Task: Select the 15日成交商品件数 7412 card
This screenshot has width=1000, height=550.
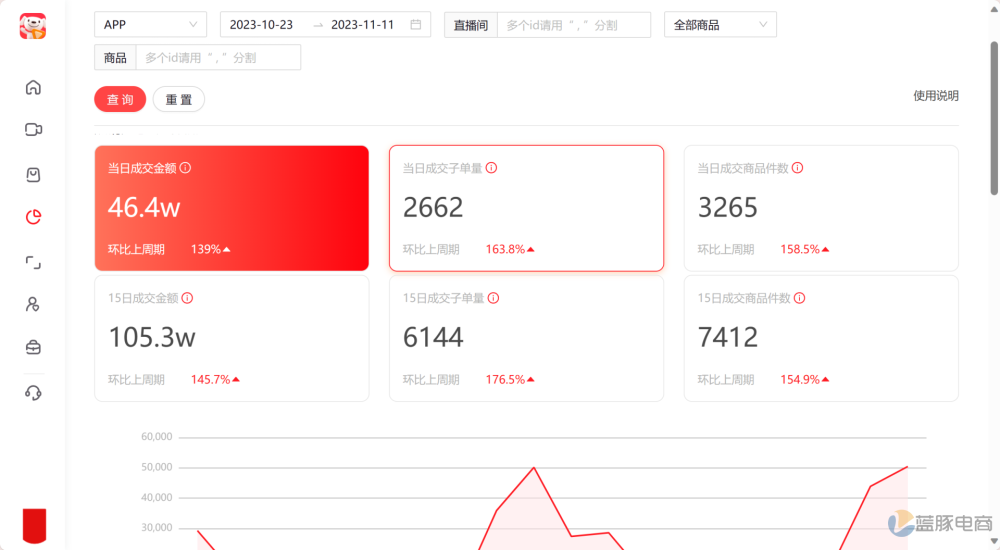Action: (821, 338)
